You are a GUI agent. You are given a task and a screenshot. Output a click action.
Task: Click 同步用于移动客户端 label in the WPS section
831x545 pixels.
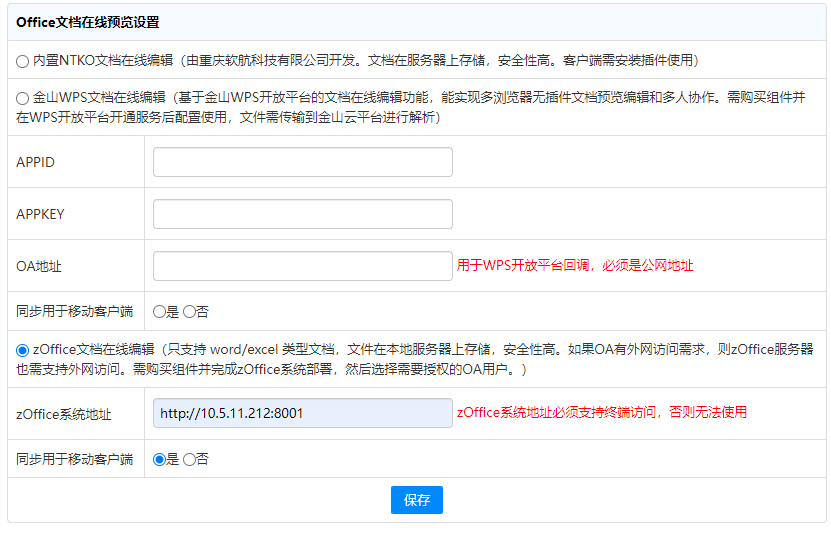74,311
